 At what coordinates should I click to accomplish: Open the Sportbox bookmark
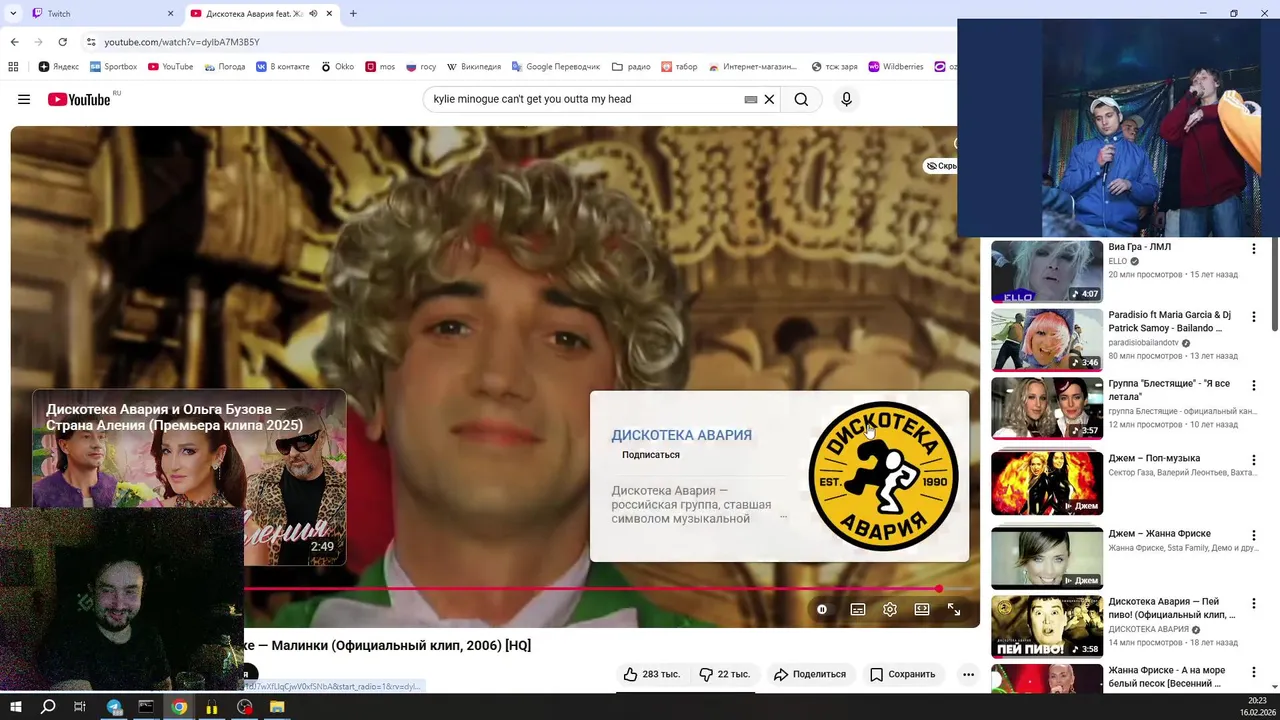[x=113, y=67]
